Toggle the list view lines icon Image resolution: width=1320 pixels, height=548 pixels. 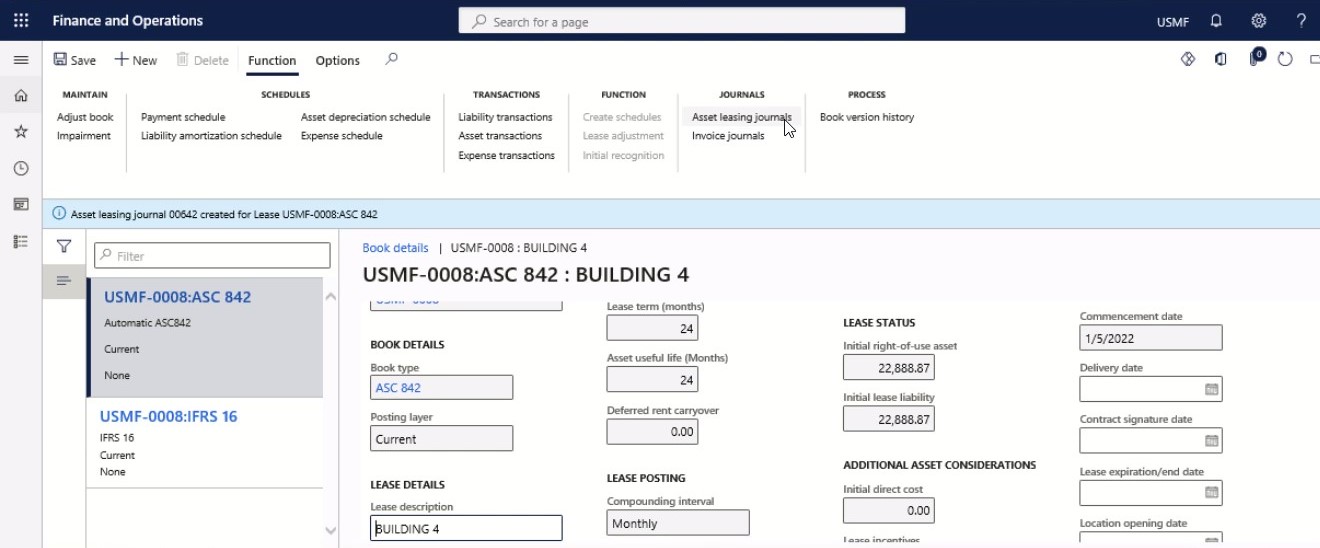pyautogui.click(x=64, y=282)
